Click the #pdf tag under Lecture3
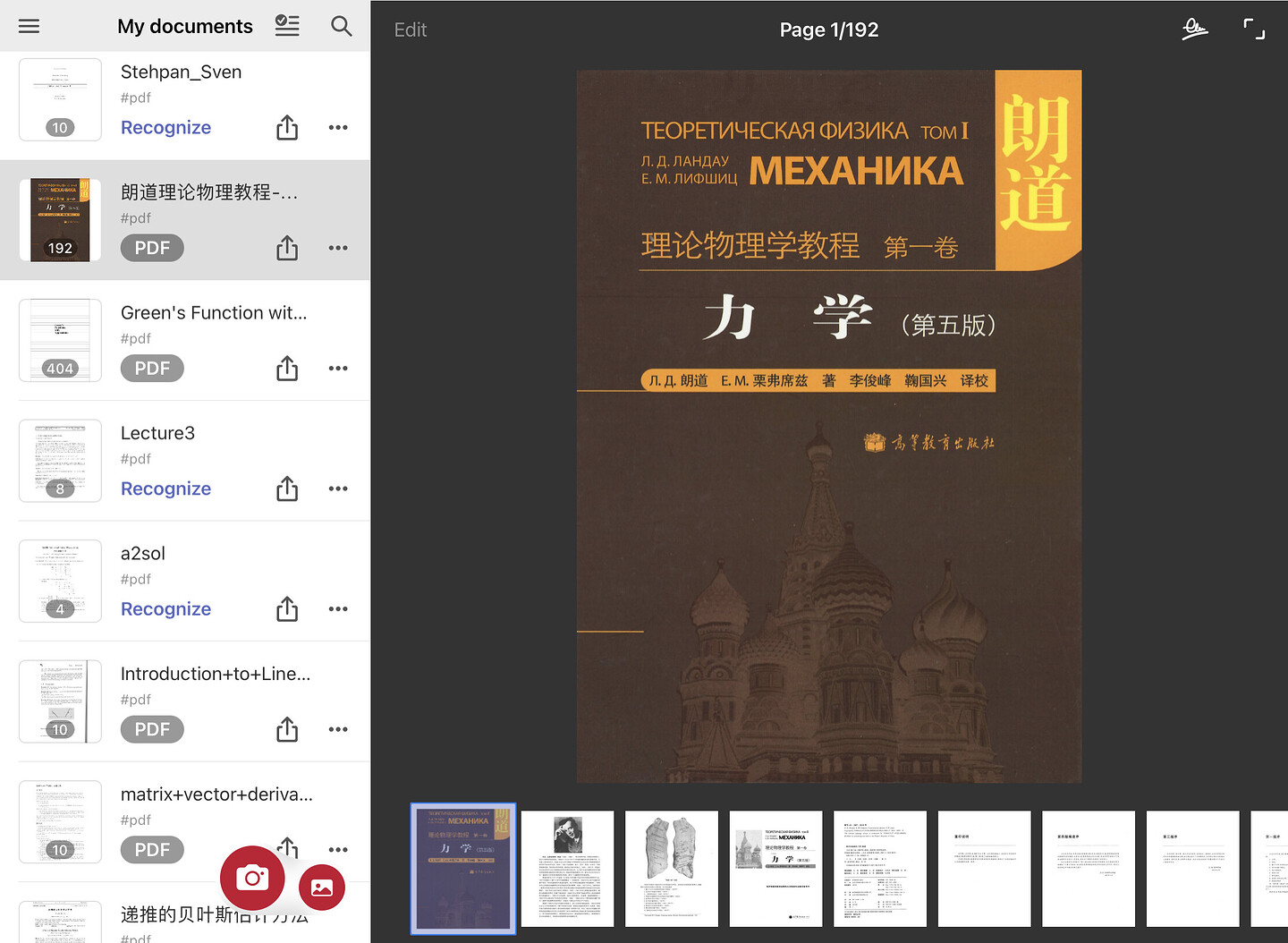 136,459
